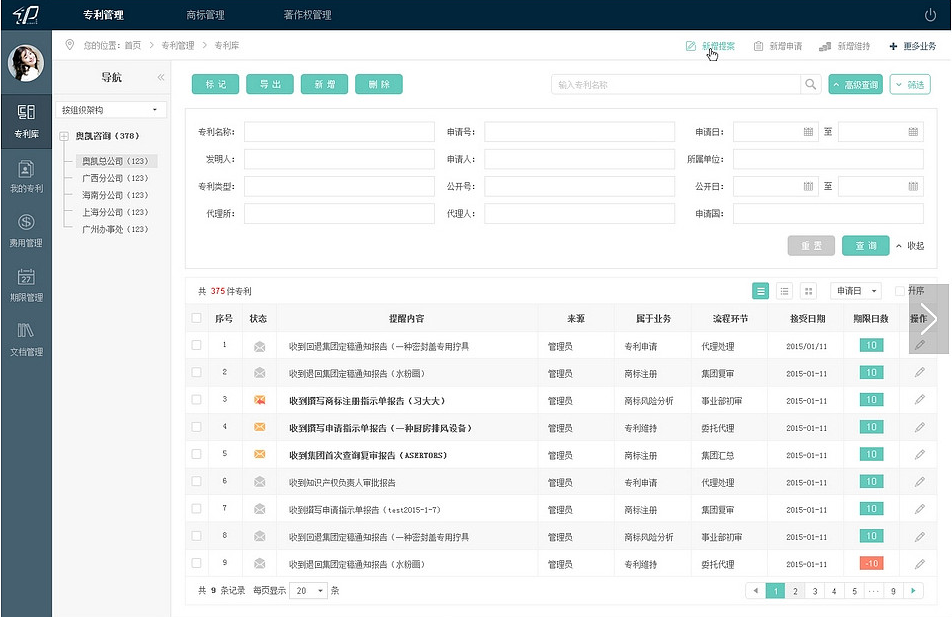The height and width of the screenshot is (617, 952).
Task: Click the 查询 button
Action: [865, 246]
